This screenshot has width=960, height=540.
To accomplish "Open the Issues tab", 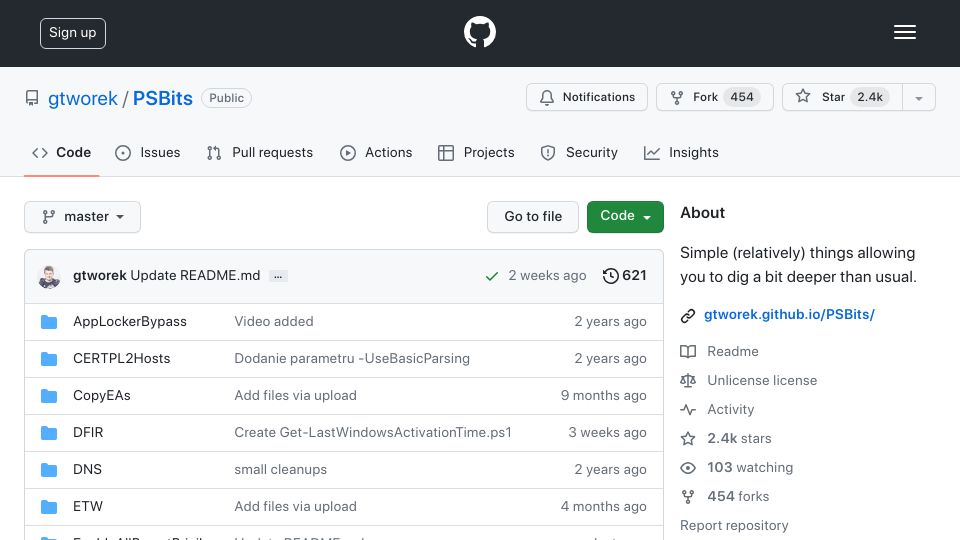I will [148, 152].
